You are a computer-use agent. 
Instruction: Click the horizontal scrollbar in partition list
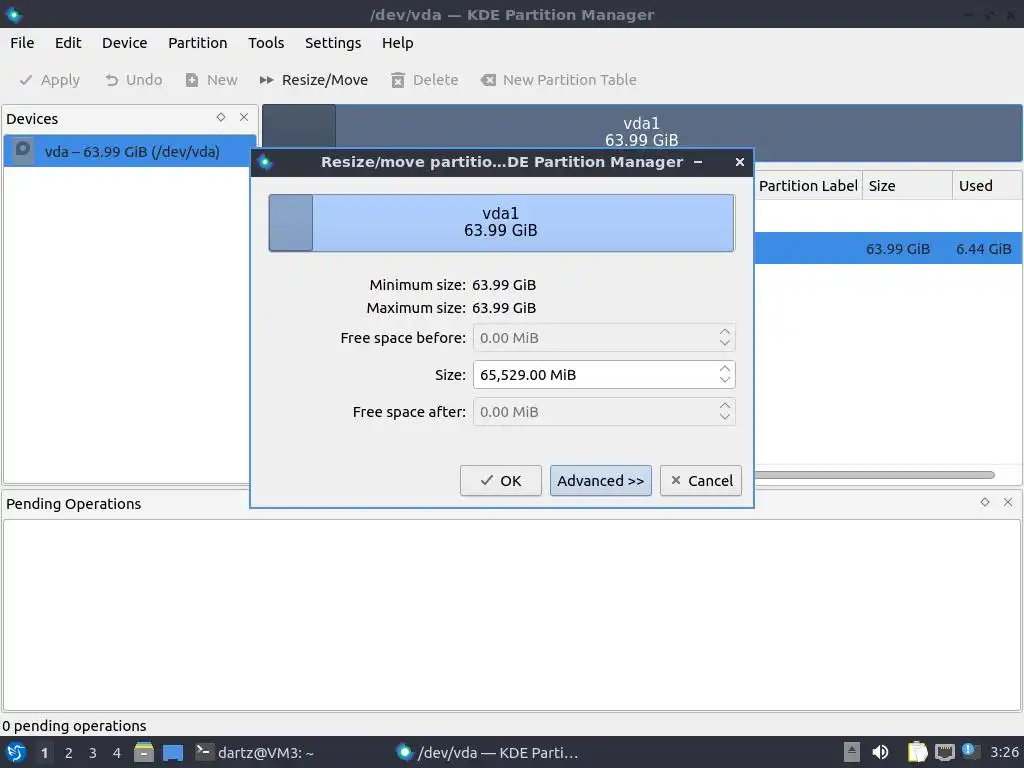tap(874, 475)
